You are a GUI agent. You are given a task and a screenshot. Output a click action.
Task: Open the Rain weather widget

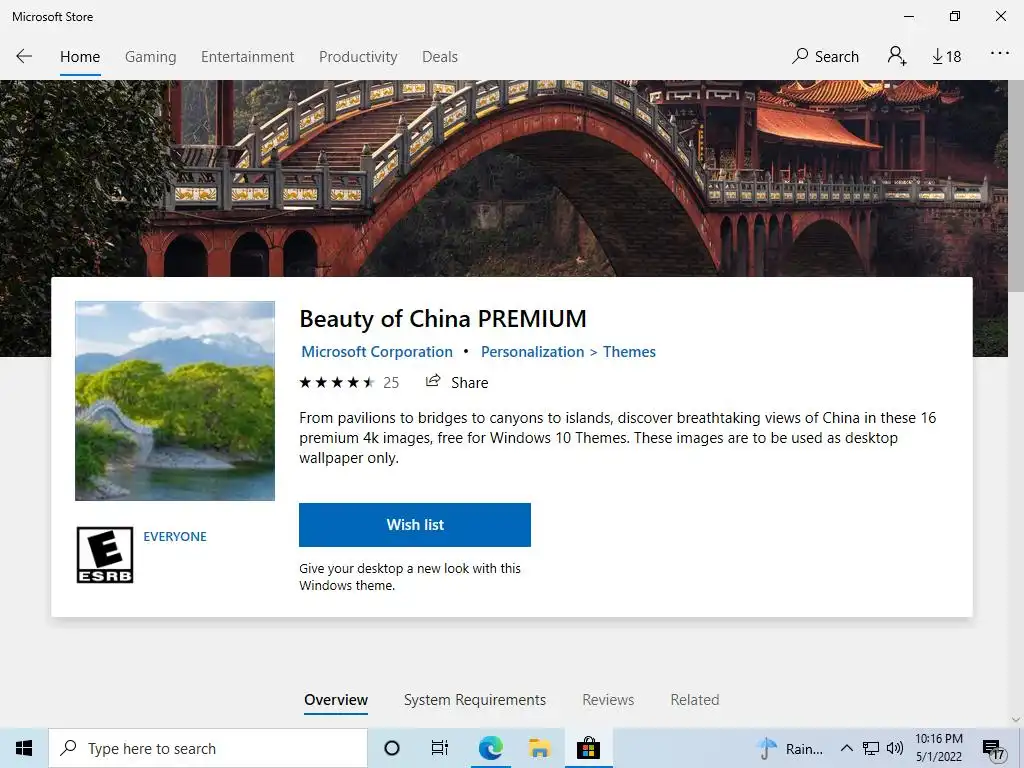pyautogui.click(x=790, y=748)
